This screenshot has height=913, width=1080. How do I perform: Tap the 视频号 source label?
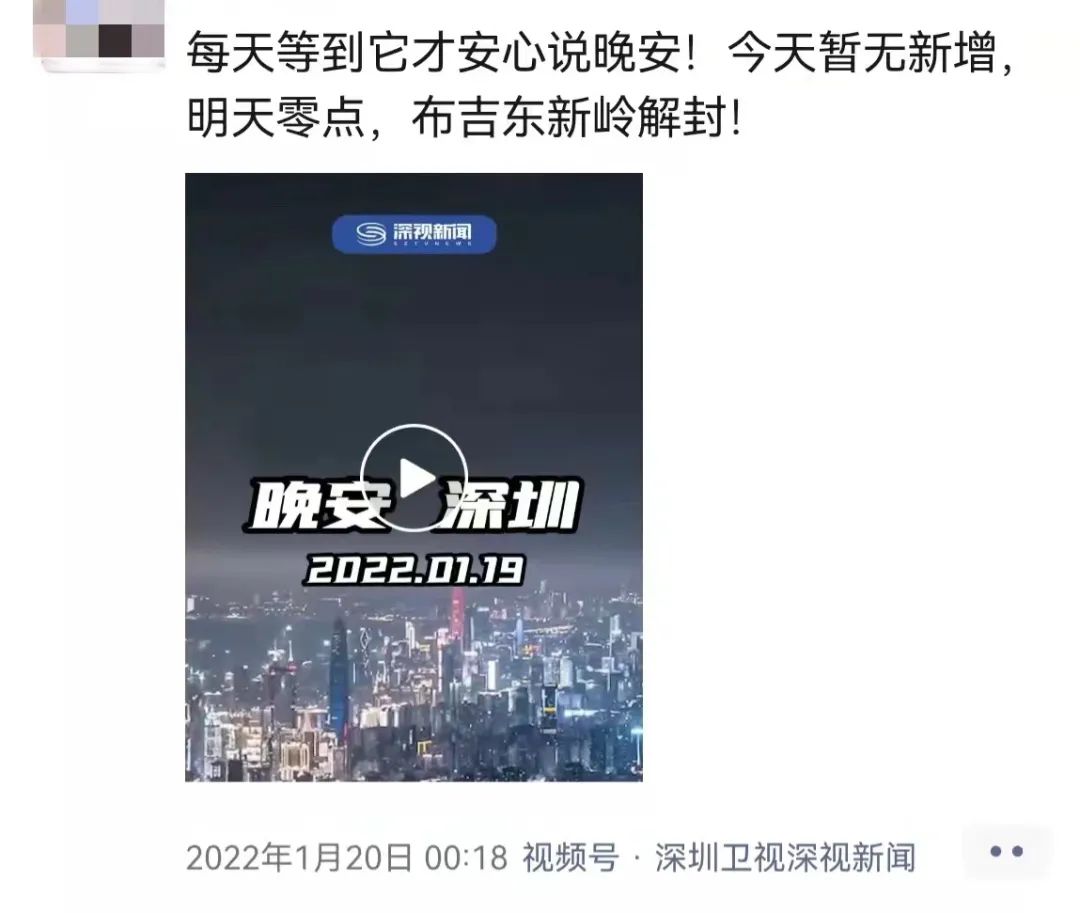click(x=570, y=858)
